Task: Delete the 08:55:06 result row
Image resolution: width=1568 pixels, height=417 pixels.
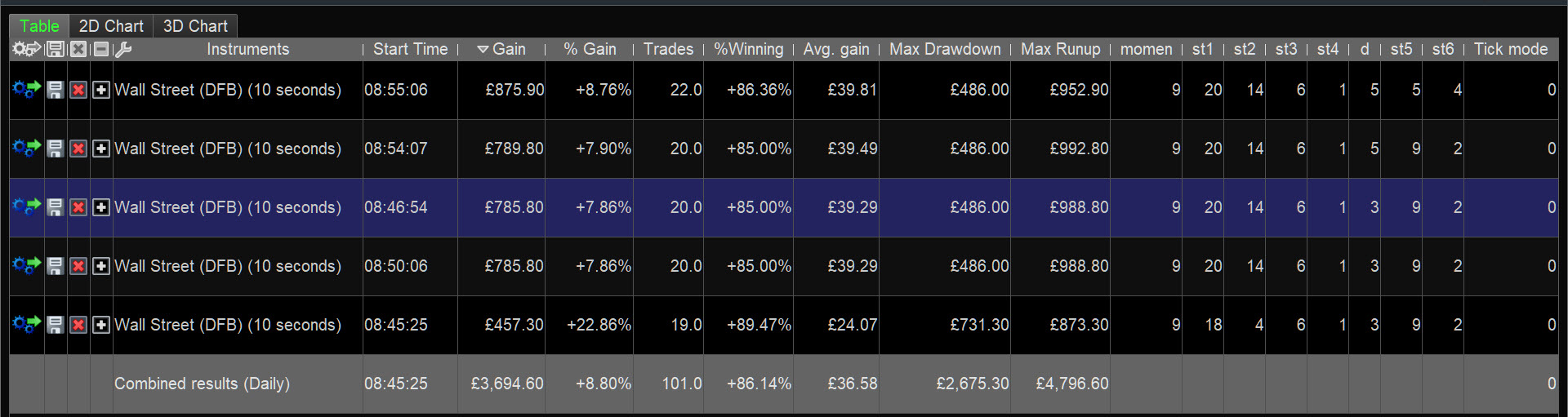Action: tap(78, 90)
